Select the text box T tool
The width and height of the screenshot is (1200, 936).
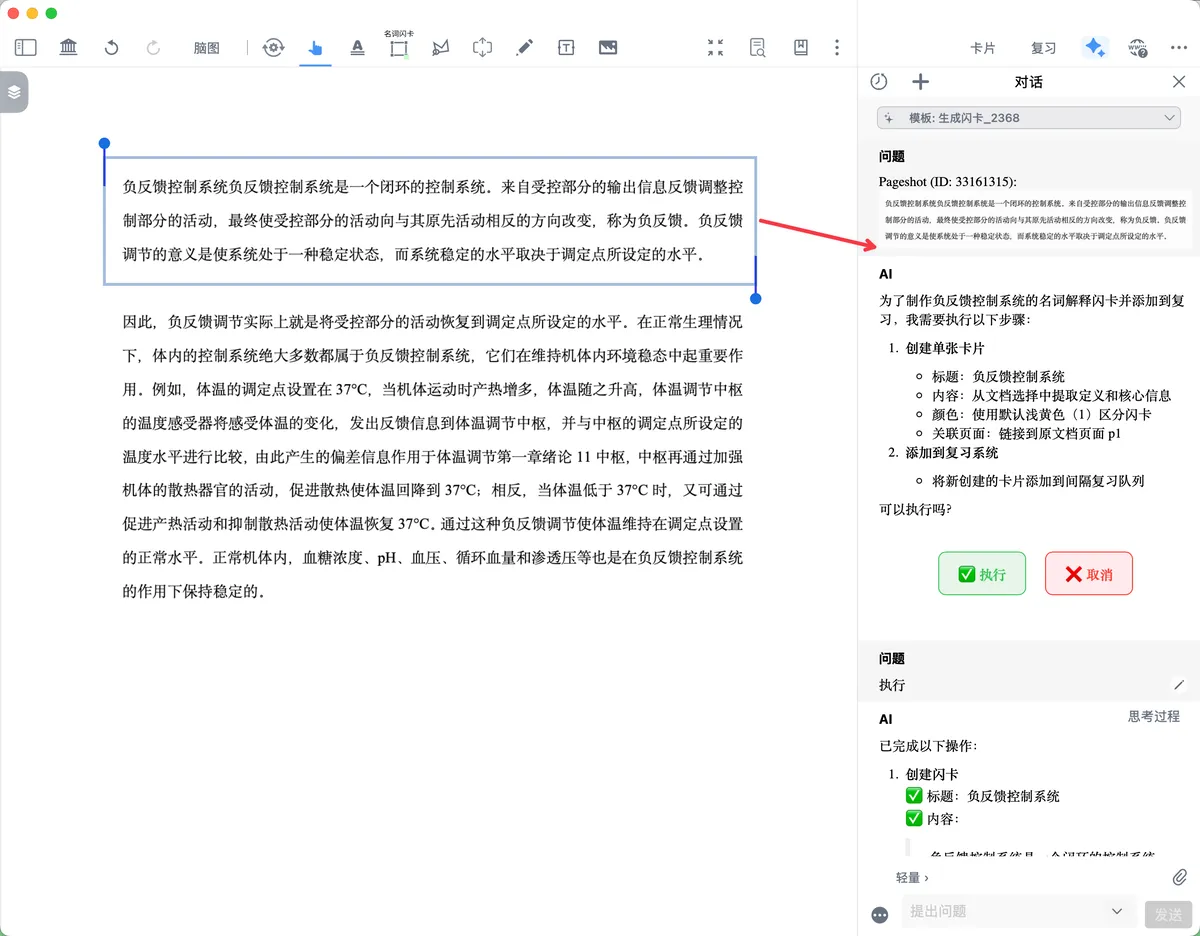[566, 47]
